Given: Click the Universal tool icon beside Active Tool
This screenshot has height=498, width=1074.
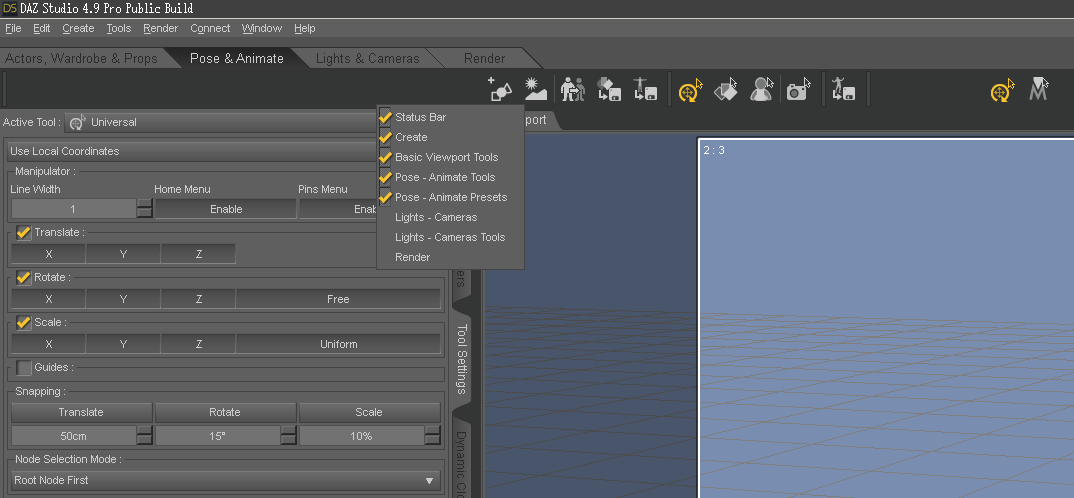Looking at the screenshot, I should click(x=79, y=122).
